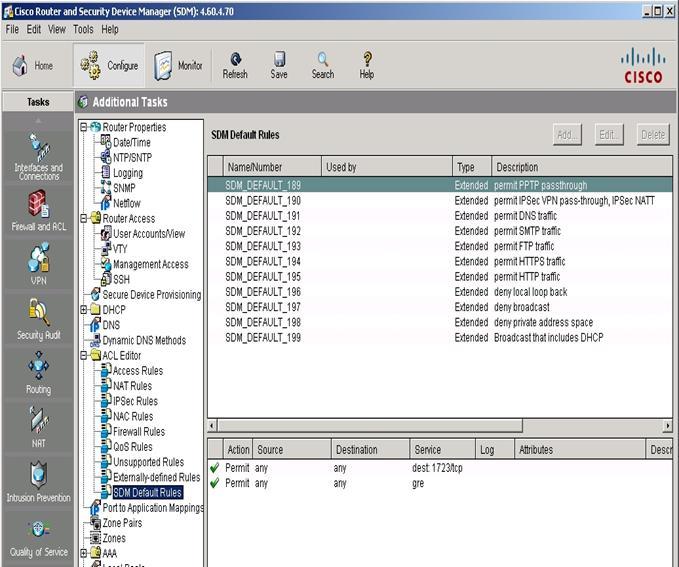This screenshot has width=679, height=567.
Task: Click the disabled Add button
Action: 567,135
